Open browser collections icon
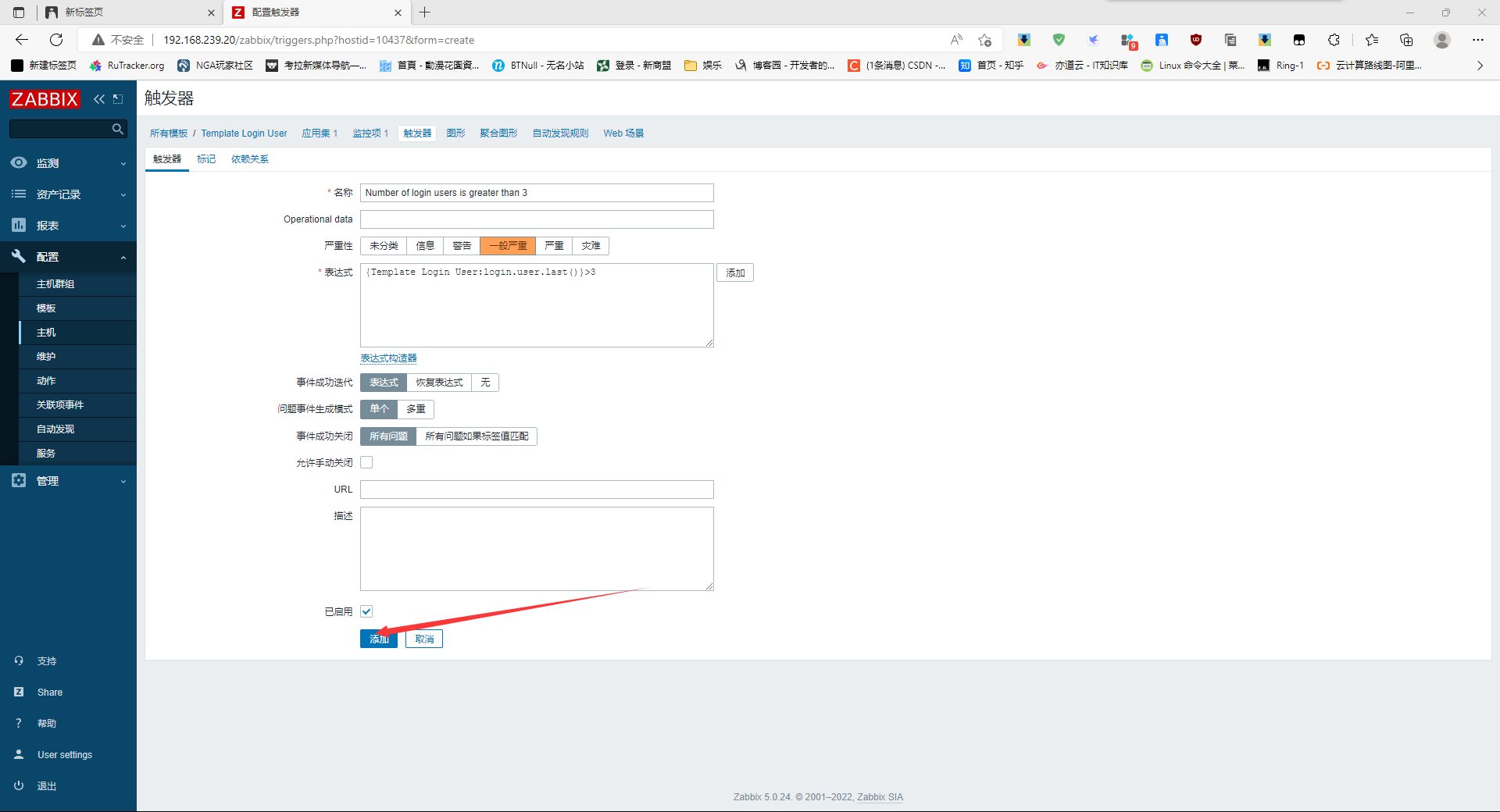Screen dimensions: 1500x812 pos(1406,40)
